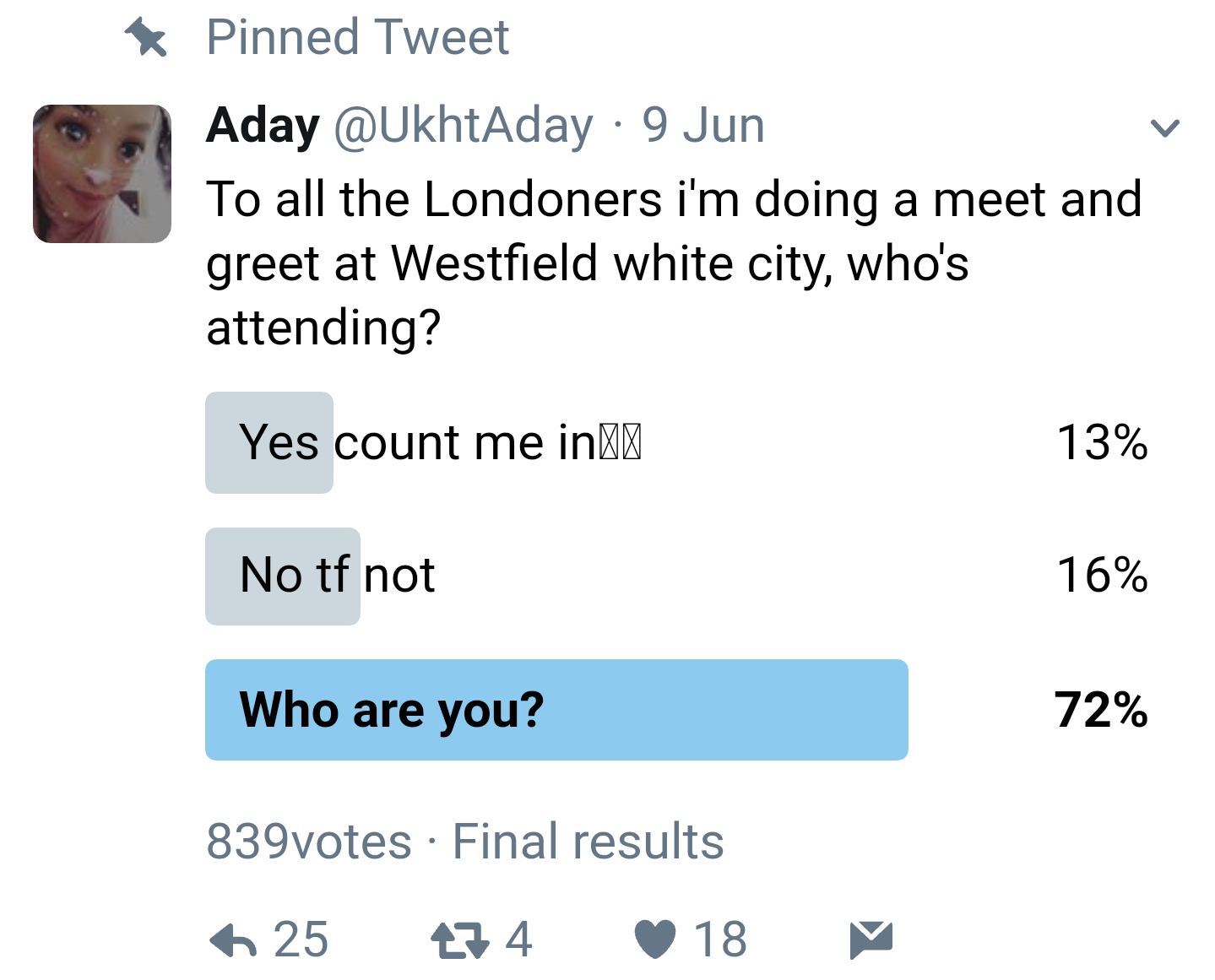Viewport: 1215px width, 980px height.
Task: Click the 9 Jun timestamp
Action: coord(703,126)
